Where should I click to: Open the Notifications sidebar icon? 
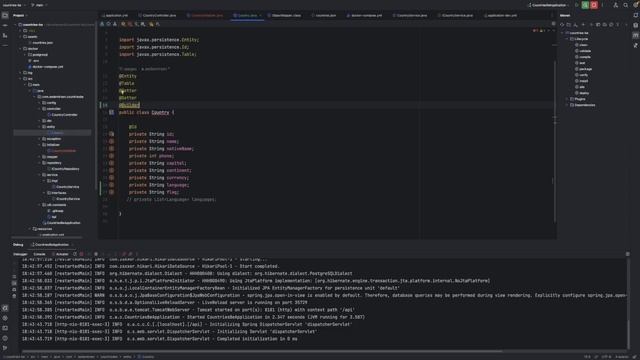pyautogui.click(x=636, y=15)
